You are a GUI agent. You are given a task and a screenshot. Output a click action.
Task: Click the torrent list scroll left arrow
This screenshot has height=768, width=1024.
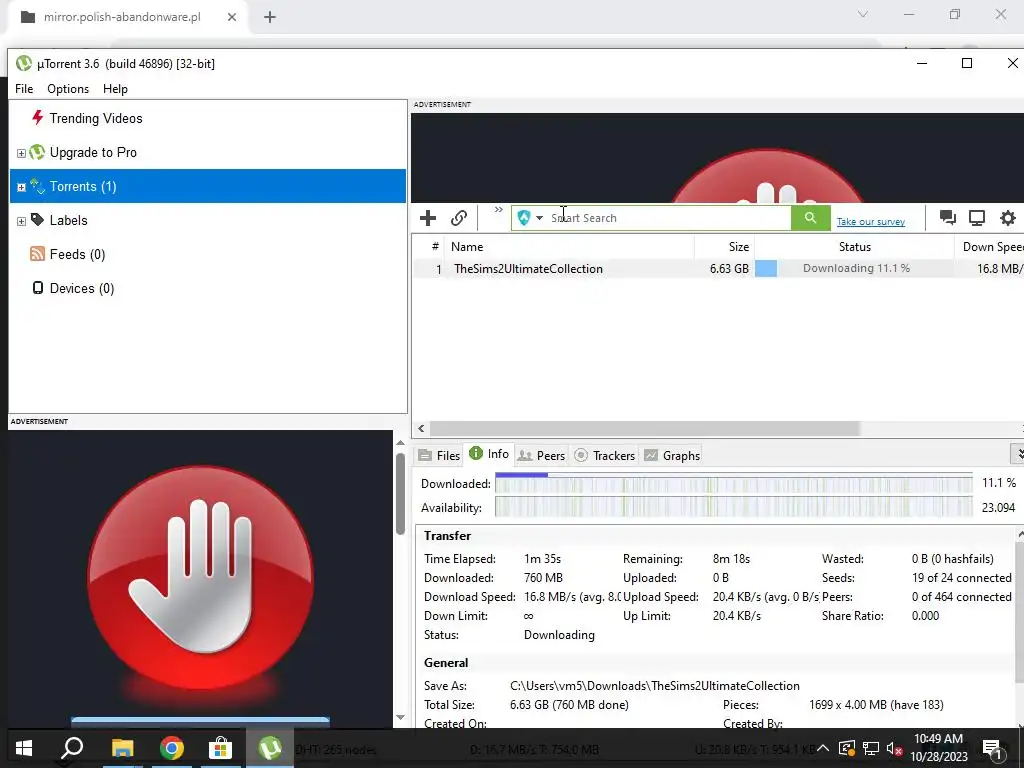[421, 428]
